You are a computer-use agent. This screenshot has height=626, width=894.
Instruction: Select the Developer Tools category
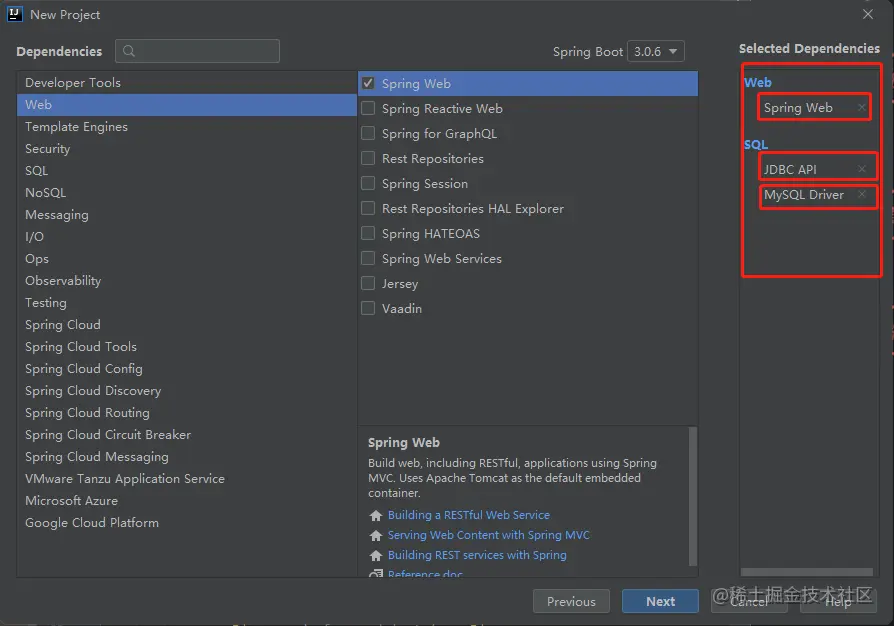point(187,83)
